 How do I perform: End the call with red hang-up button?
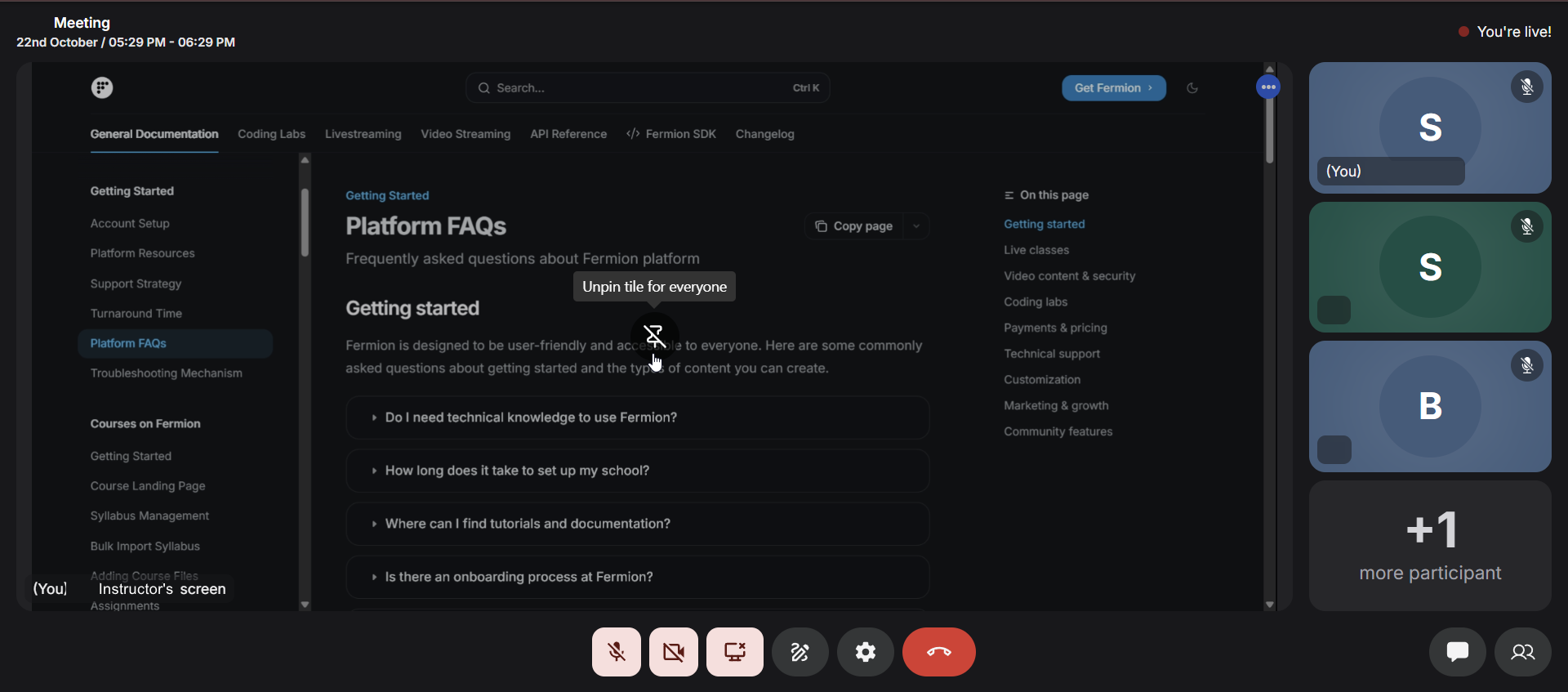(x=938, y=652)
